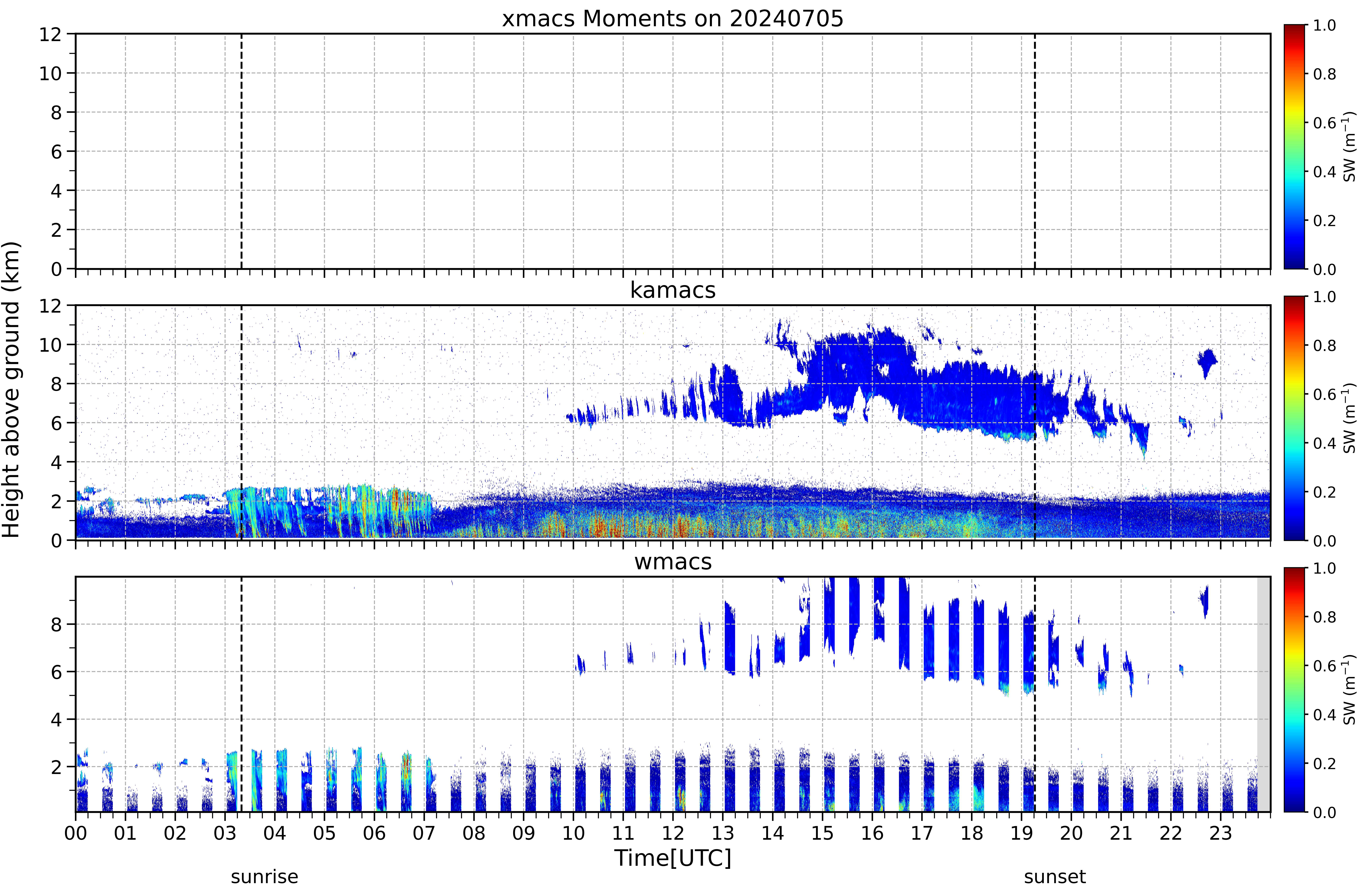The width and height of the screenshot is (1367, 896).
Task: Click the 'Height above ground (km)' axis label
Action: coord(11,389)
